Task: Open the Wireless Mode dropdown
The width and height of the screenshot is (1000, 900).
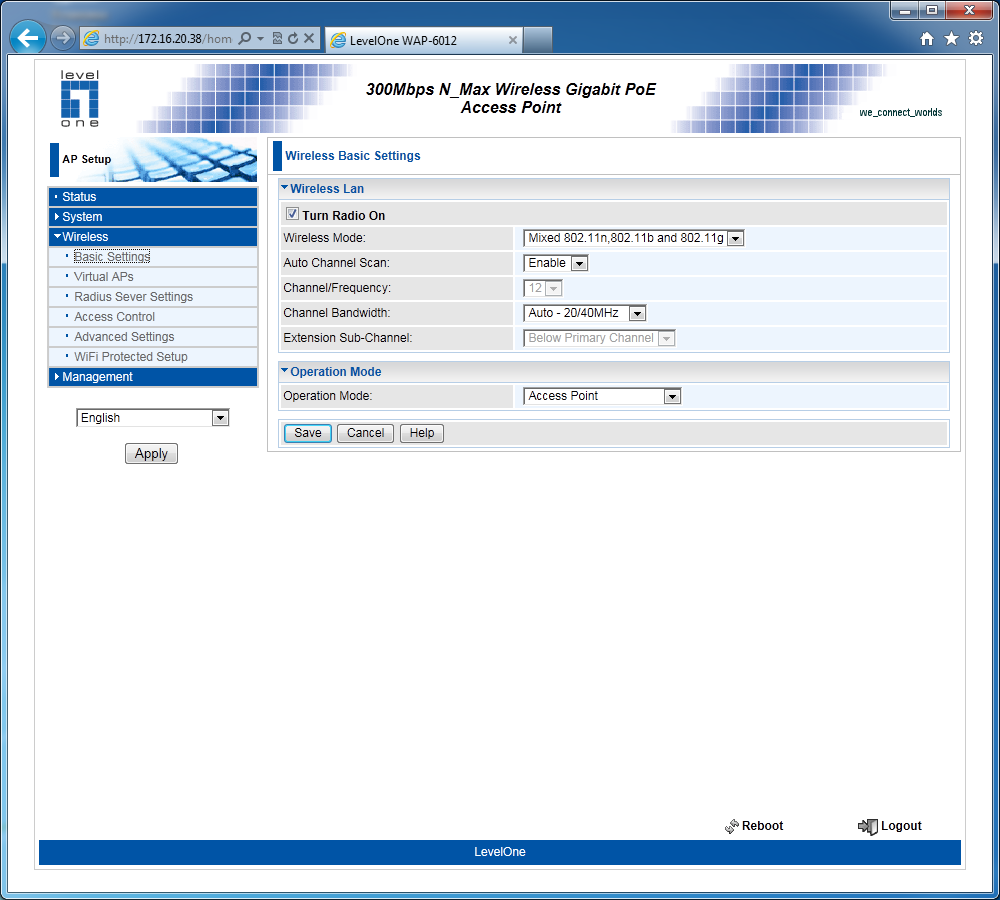Action: 633,238
